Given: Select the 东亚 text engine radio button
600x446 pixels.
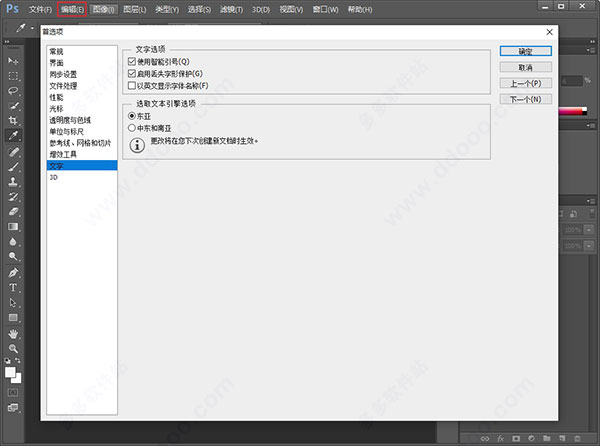Looking at the screenshot, I should tap(132, 116).
